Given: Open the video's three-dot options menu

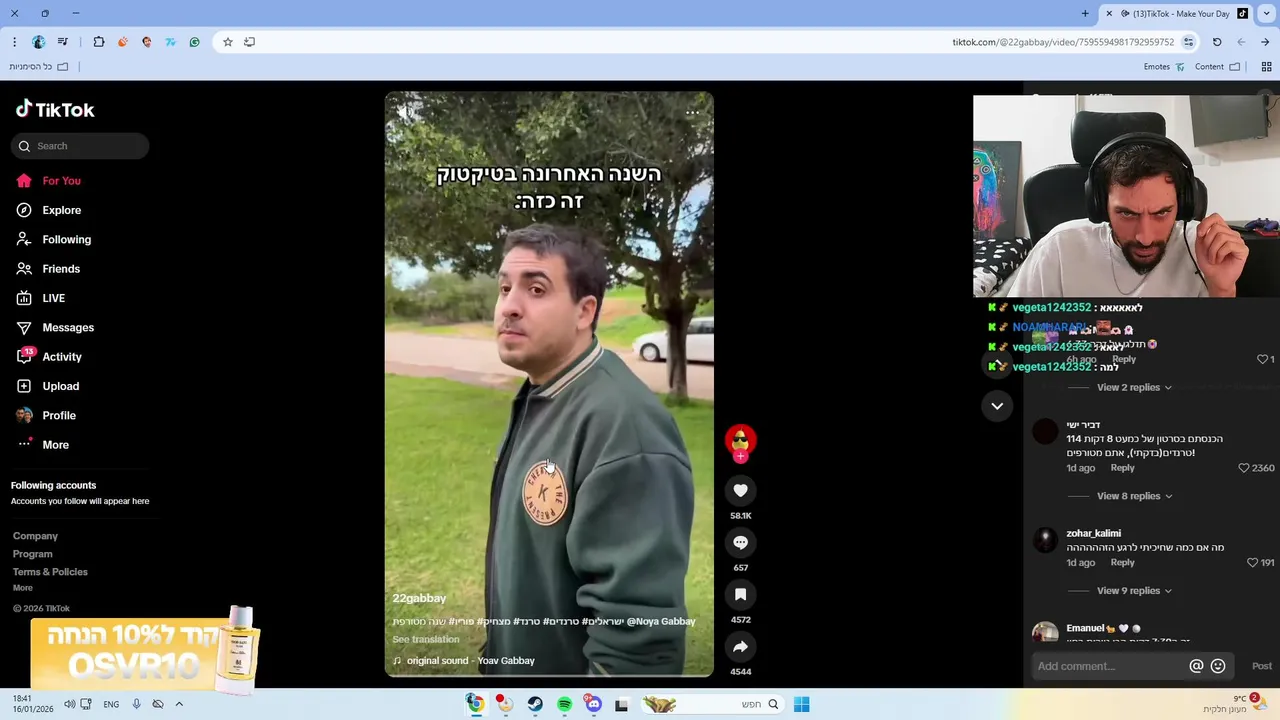Looking at the screenshot, I should [x=692, y=113].
